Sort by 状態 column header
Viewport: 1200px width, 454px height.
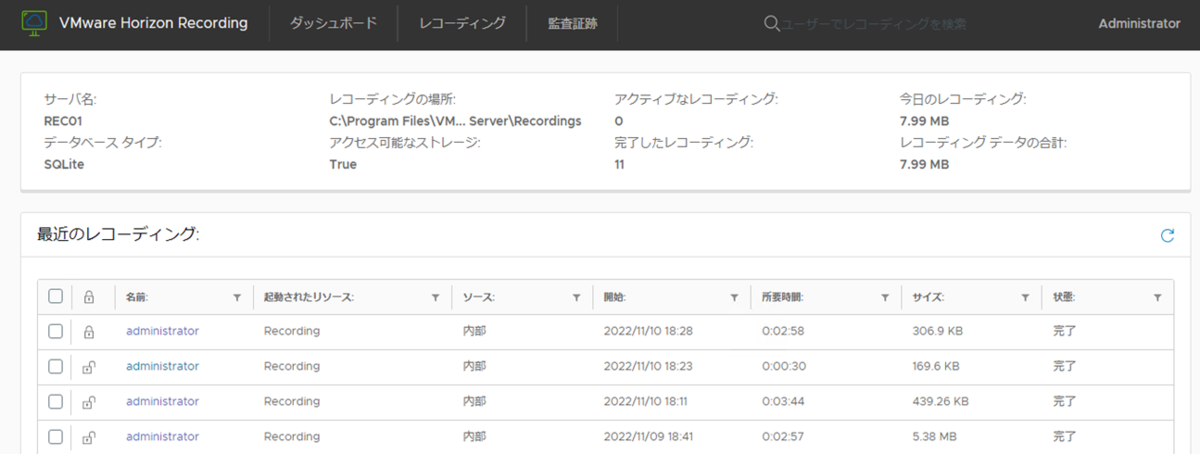point(1064,297)
